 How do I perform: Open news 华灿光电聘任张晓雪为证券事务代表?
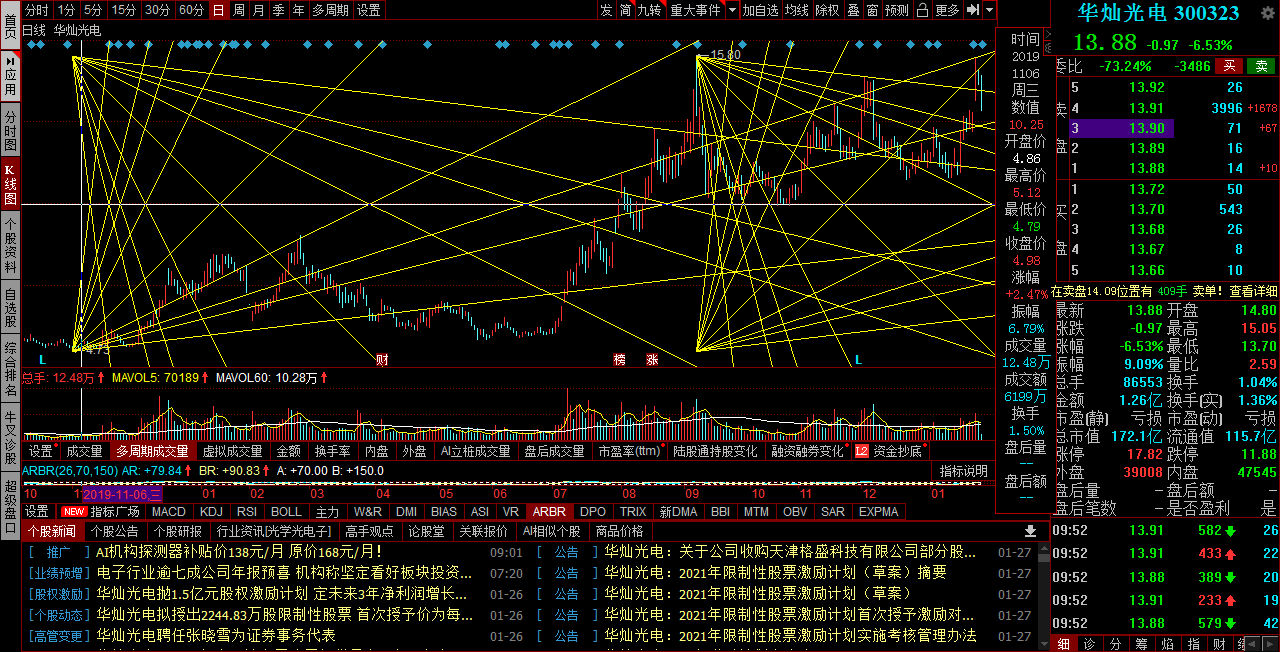pyautogui.click(x=216, y=635)
